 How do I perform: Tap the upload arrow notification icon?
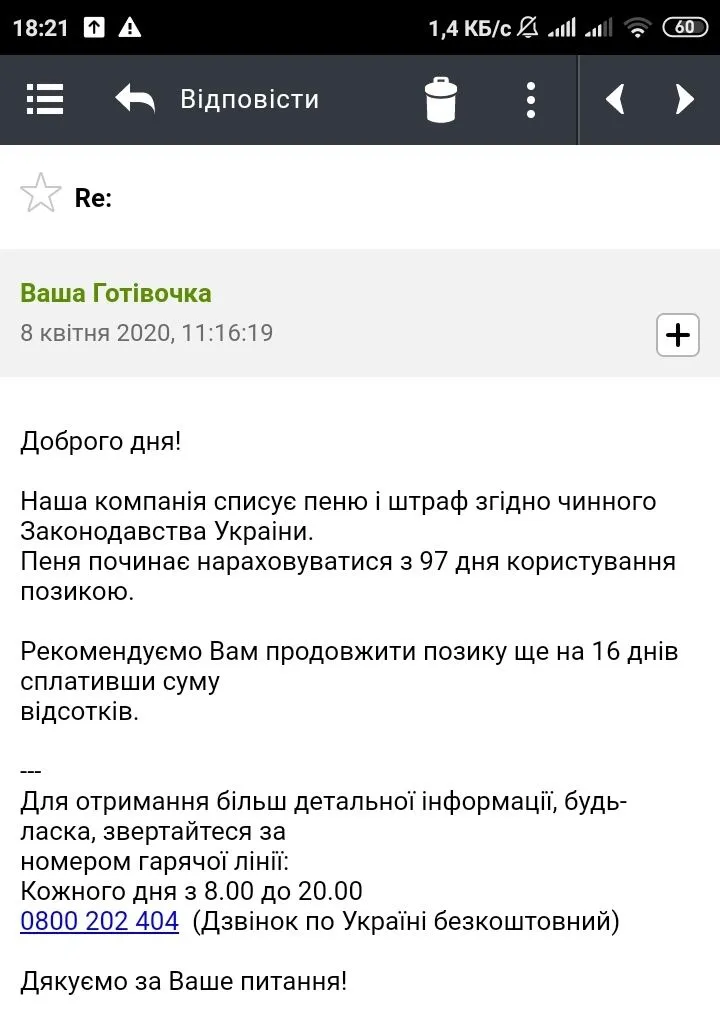tap(94, 28)
